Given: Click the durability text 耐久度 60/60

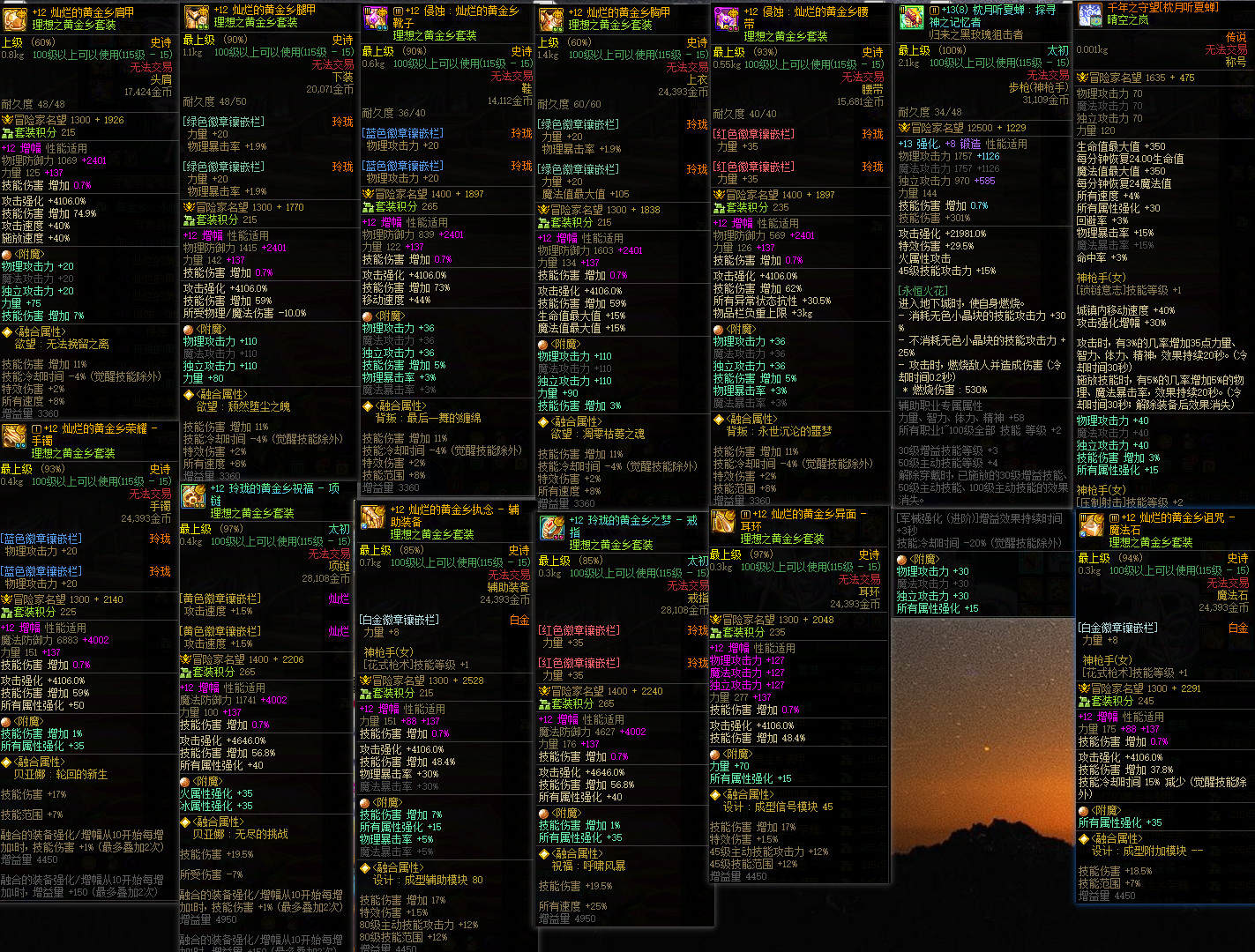Looking at the screenshot, I should (570, 105).
